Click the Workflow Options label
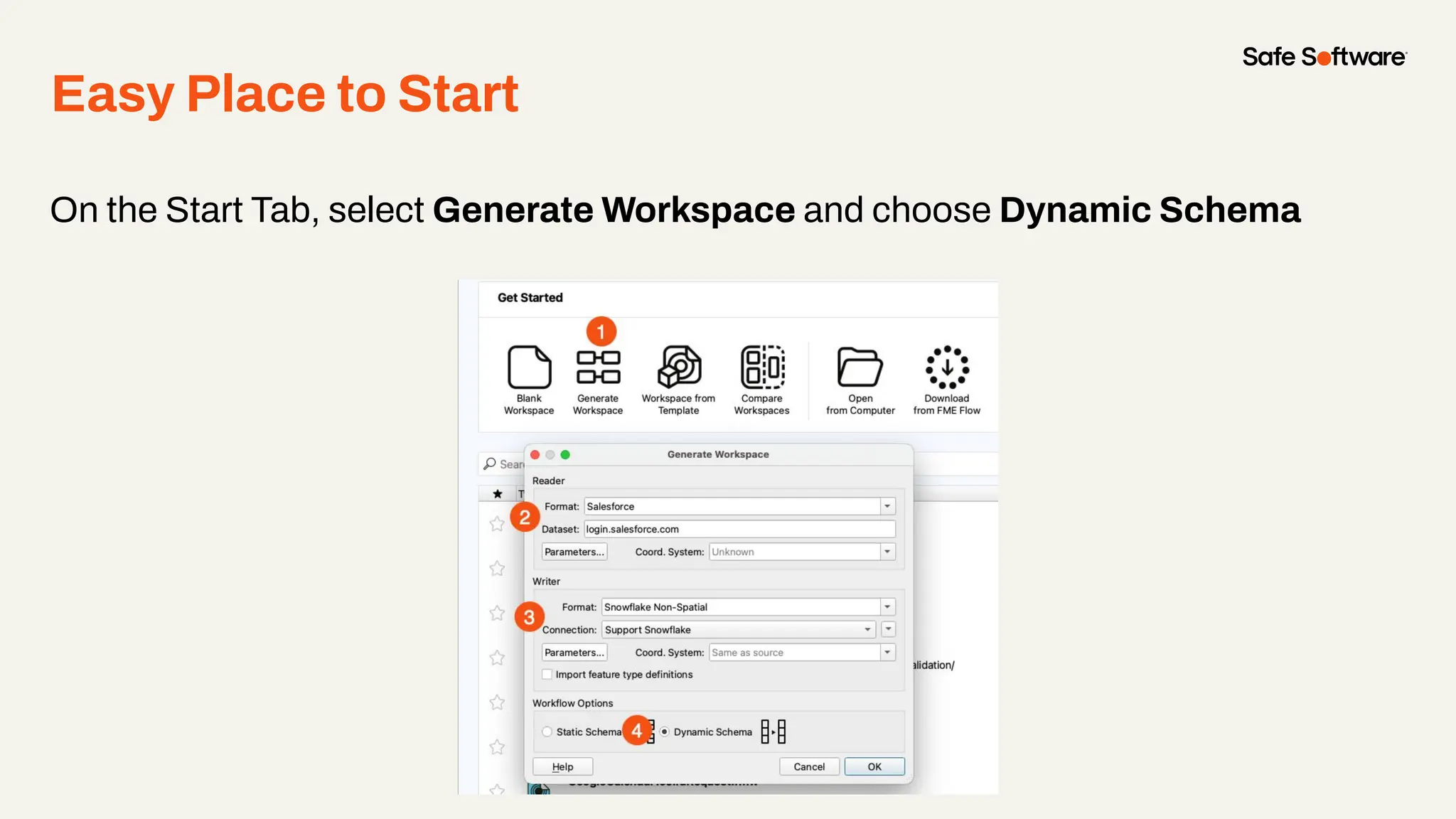 (572, 703)
